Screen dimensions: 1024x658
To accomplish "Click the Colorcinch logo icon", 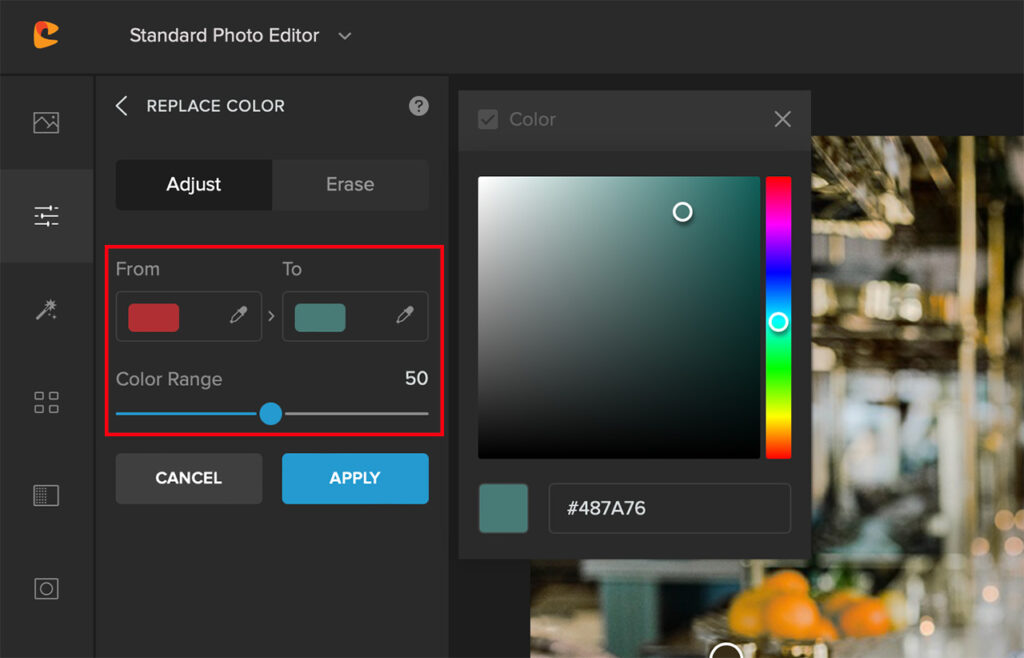I will [x=46, y=35].
